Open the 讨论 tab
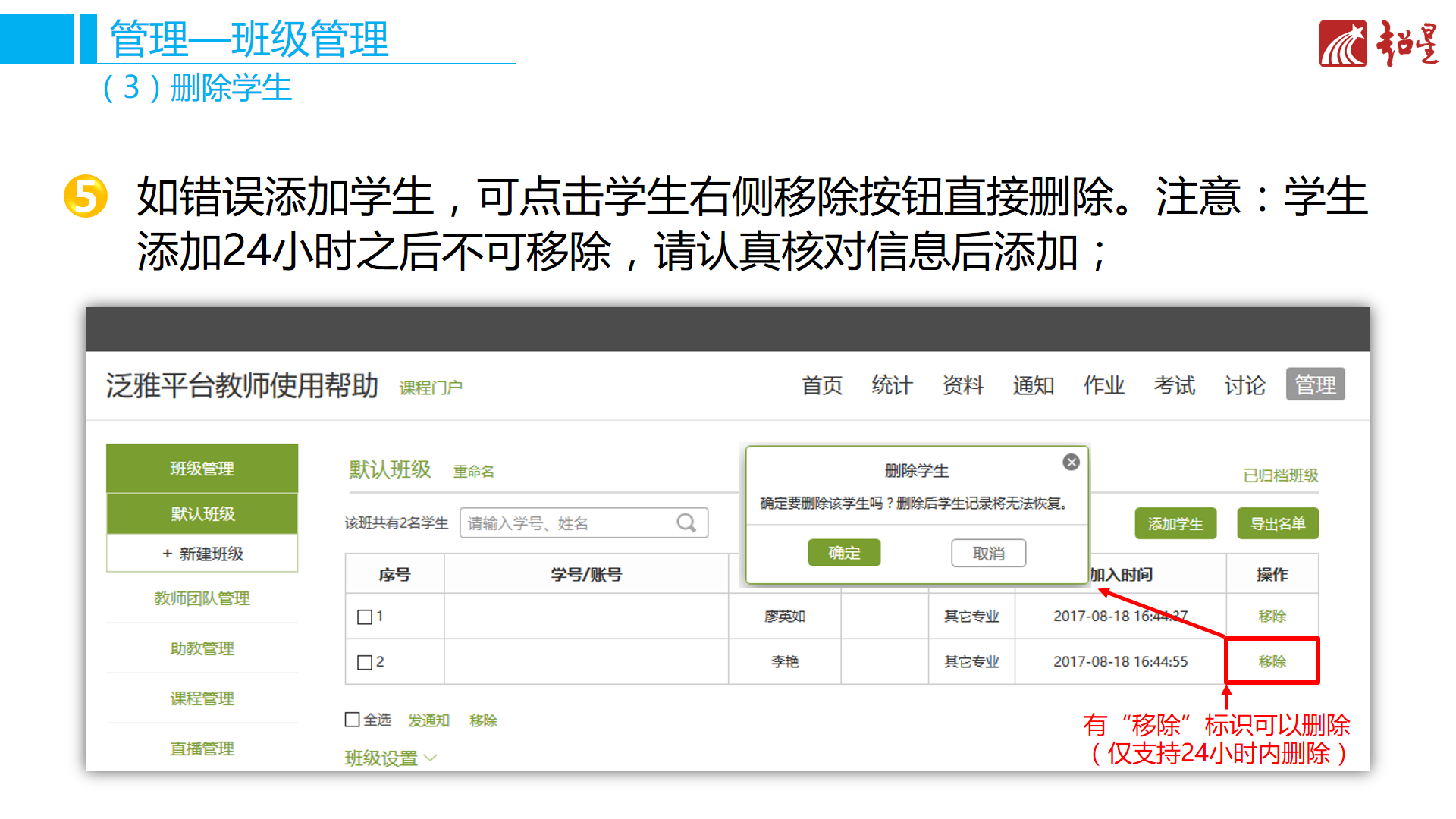Viewport: 1456px width, 819px height. [x=1244, y=385]
